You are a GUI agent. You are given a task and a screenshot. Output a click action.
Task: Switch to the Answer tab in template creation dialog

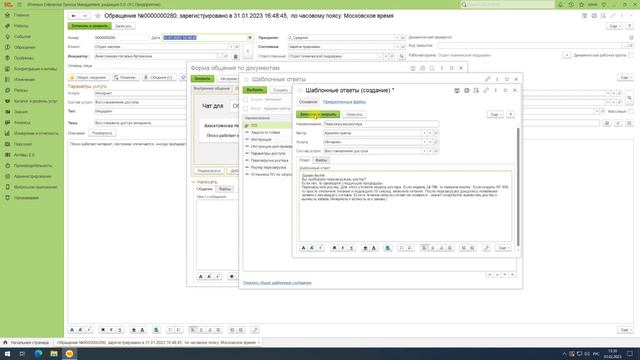pyautogui.click(x=304, y=160)
